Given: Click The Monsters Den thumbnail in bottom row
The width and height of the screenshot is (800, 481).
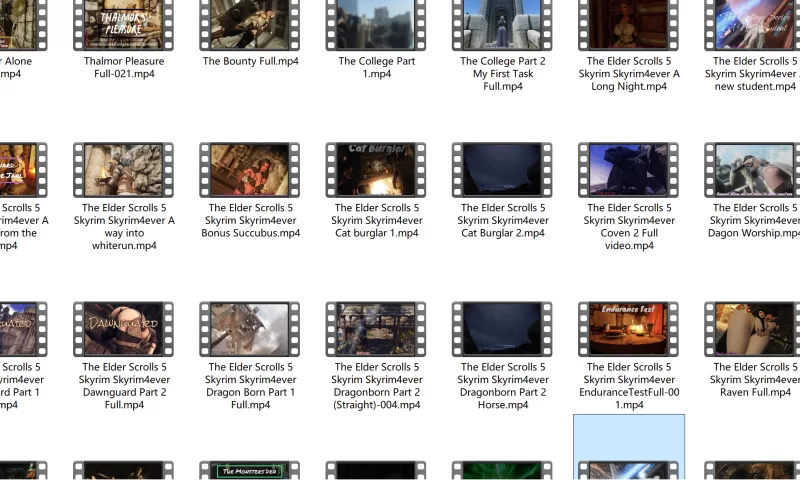Looking at the screenshot, I should (x=250, y=471).
